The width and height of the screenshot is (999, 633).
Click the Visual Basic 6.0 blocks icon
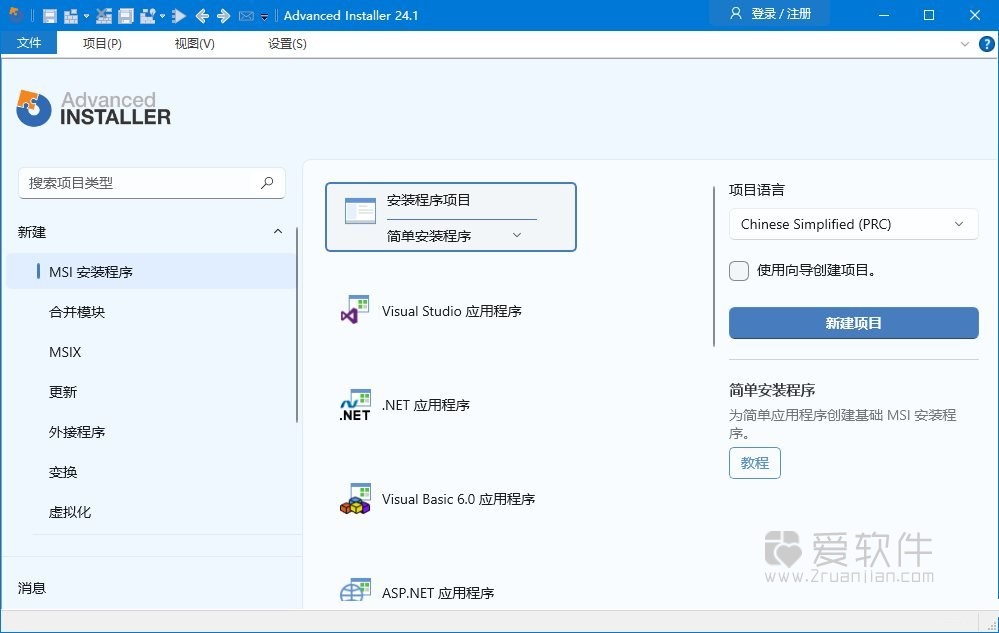pos(355,499)
